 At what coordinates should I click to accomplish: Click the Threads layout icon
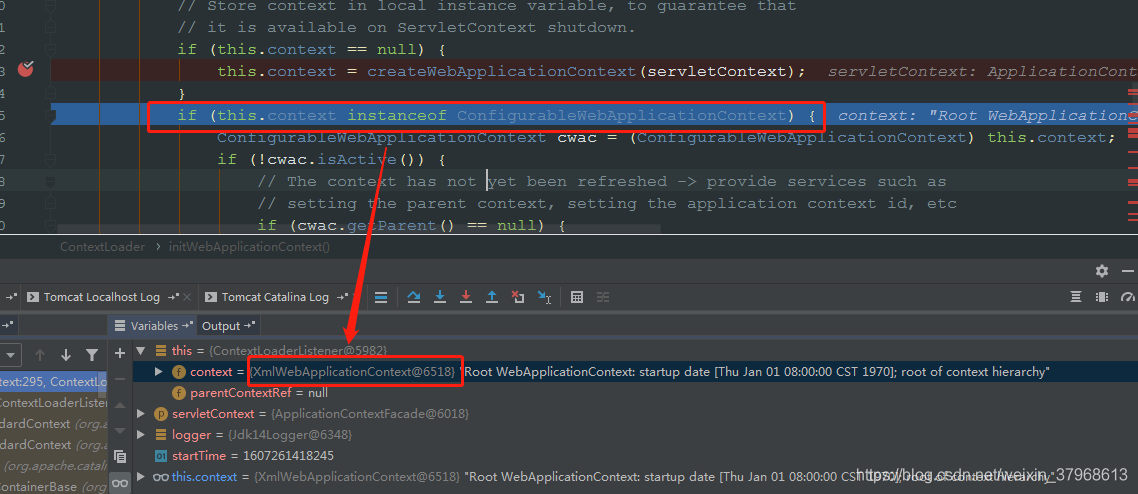1076,297
